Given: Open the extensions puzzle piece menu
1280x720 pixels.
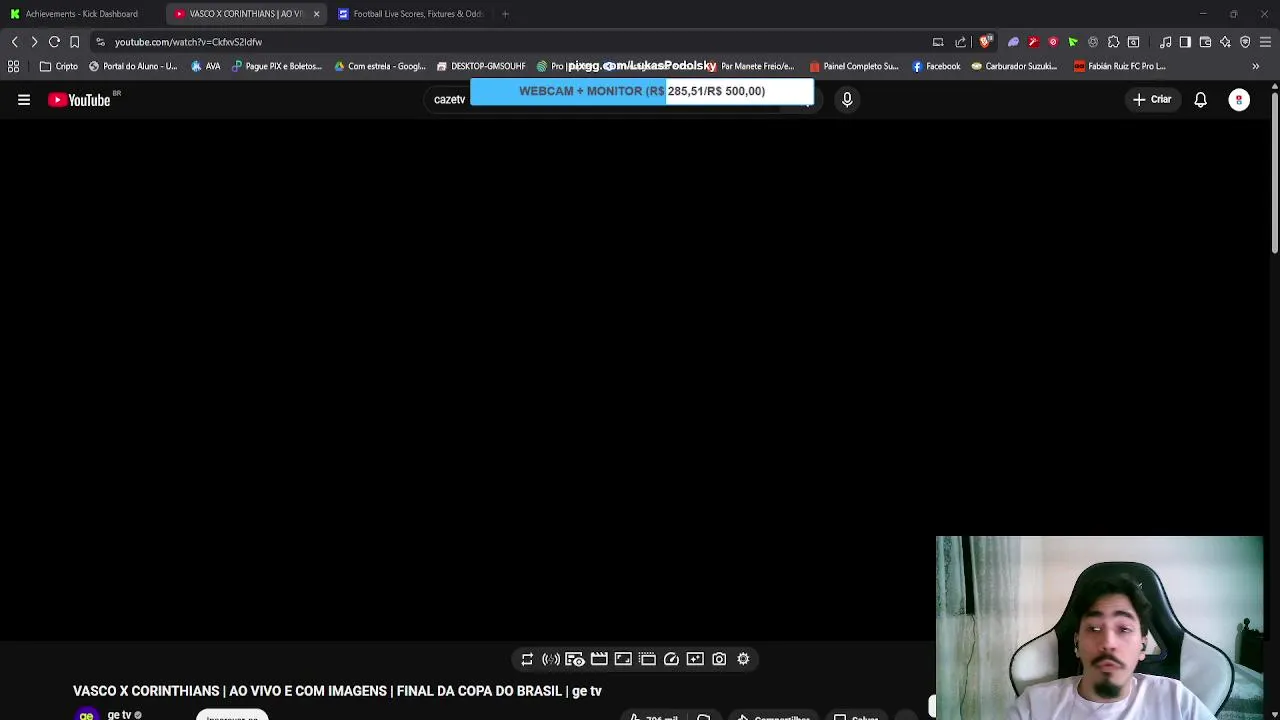Looking at the screenshot, I should (x=1113, y=42).
